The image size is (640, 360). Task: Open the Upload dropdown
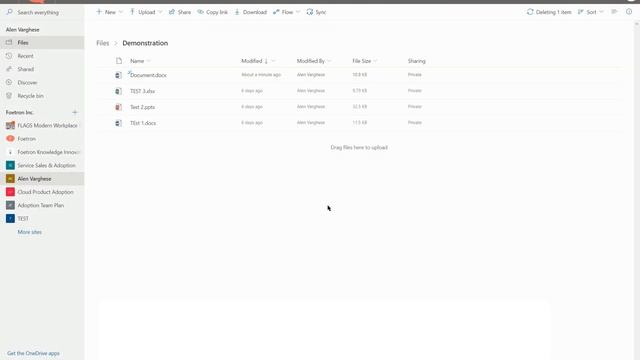pyautogui.click(x=146, y=12)
